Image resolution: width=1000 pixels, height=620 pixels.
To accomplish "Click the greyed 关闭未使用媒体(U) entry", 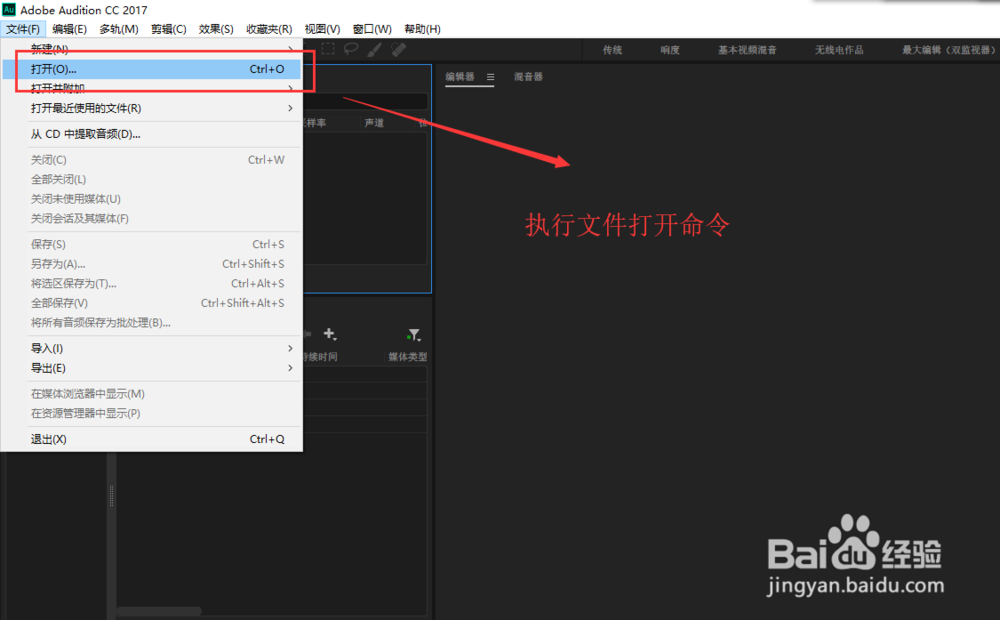I will pos(152,199).
